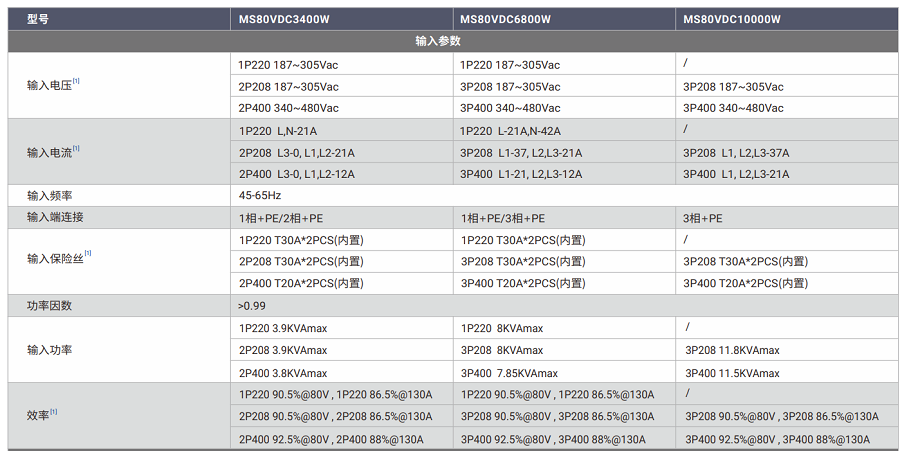Select the >0.99 power factor value
Image resolution: width=900 pixels, height=451 pixels.
point(252,305)
